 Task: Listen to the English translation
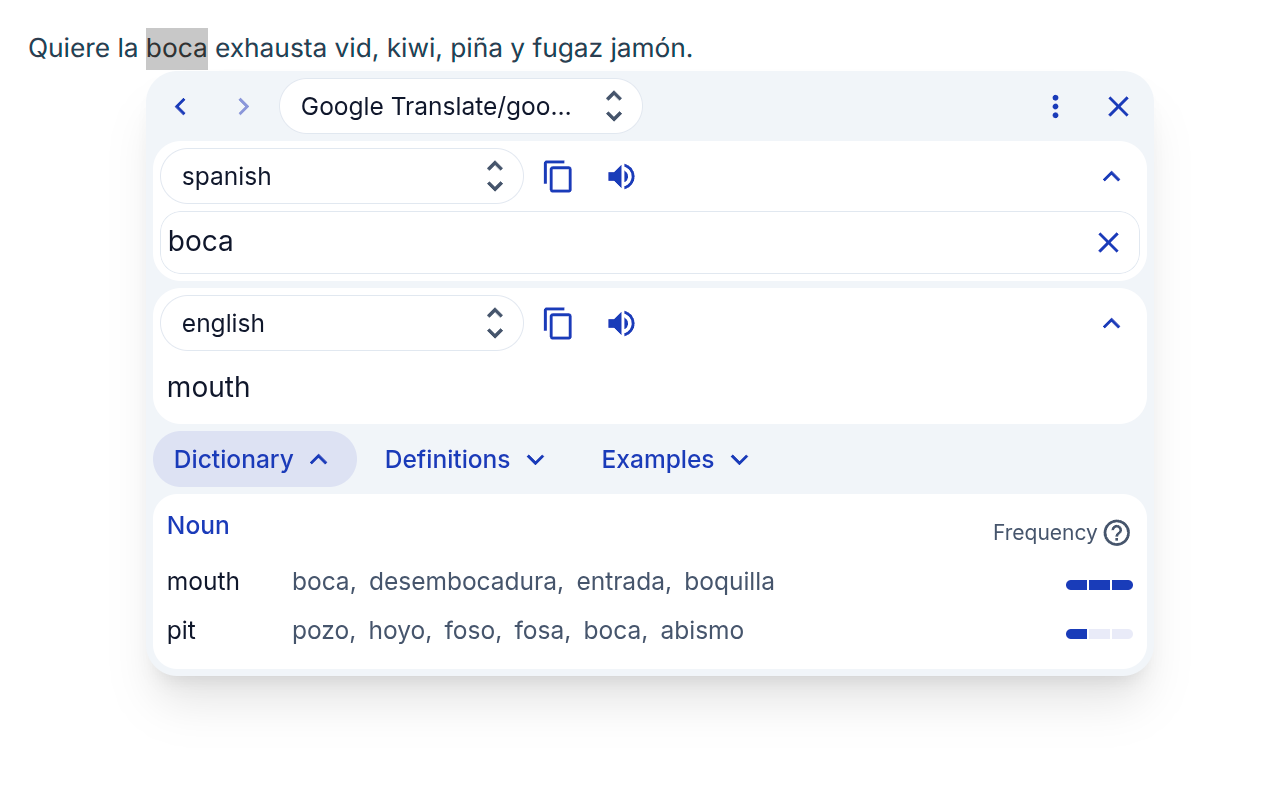[x=621, y=324]
